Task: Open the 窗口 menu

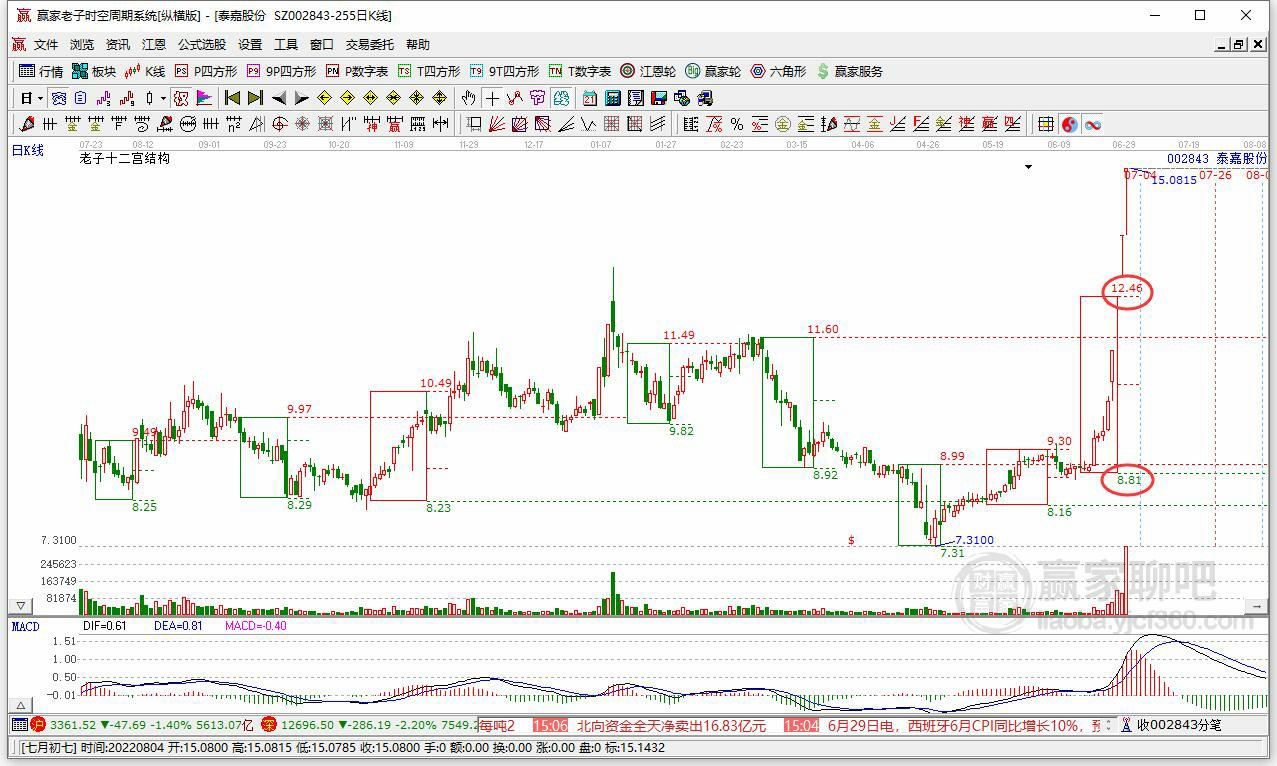Action: 322,45
